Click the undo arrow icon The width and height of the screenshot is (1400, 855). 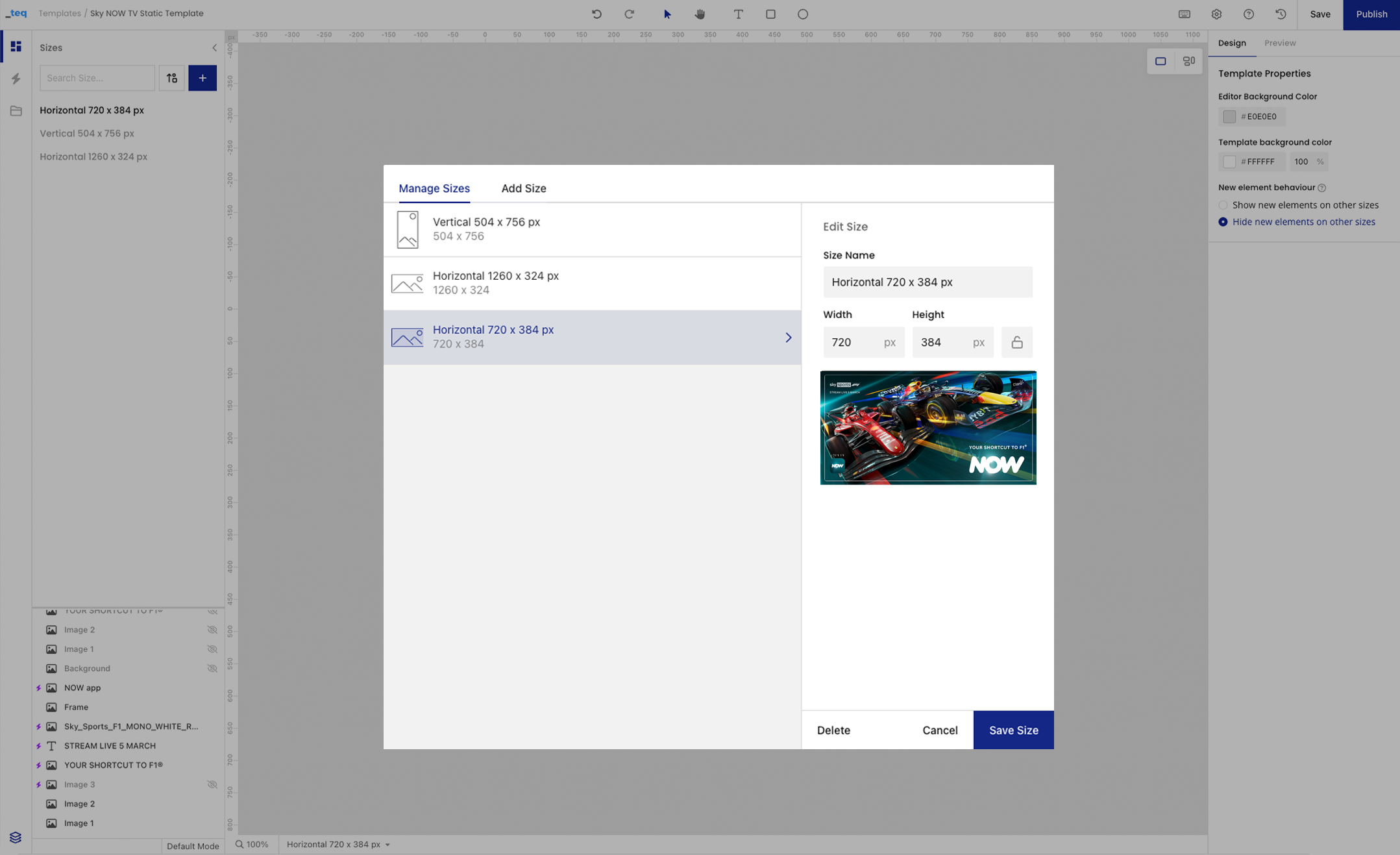click(596, 14)
